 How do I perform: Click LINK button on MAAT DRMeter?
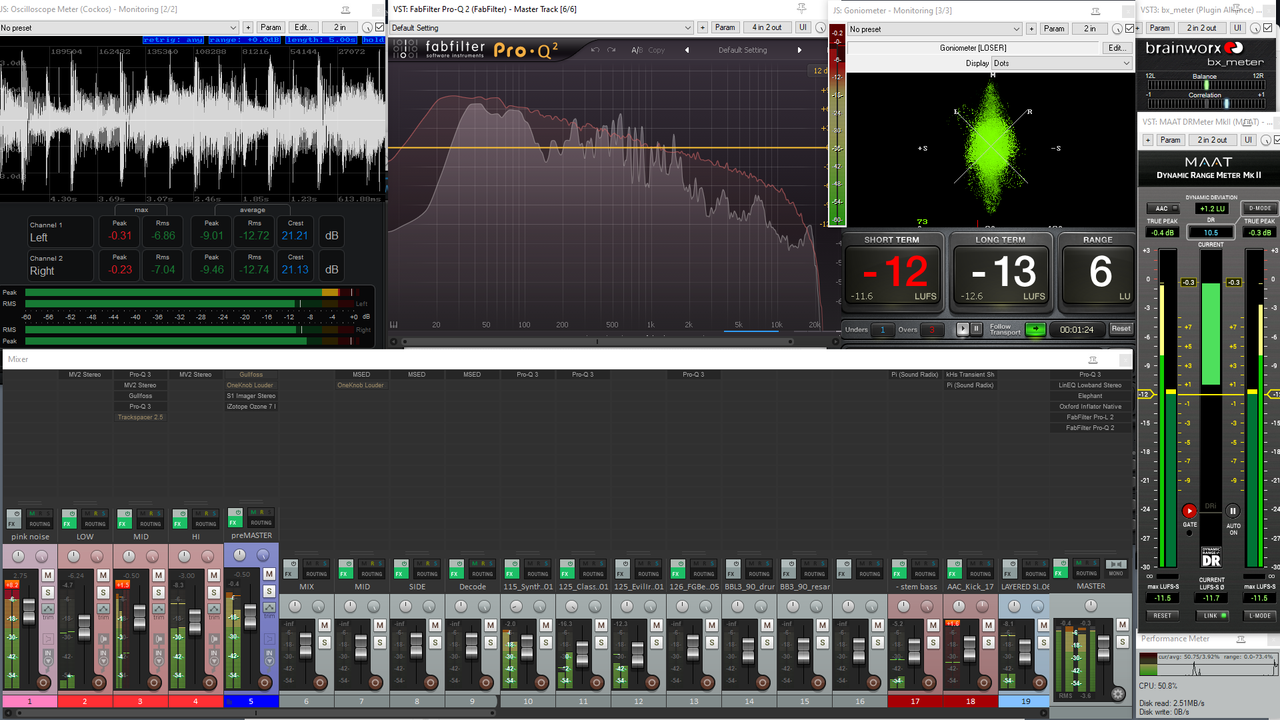(x=1211, y=615)
